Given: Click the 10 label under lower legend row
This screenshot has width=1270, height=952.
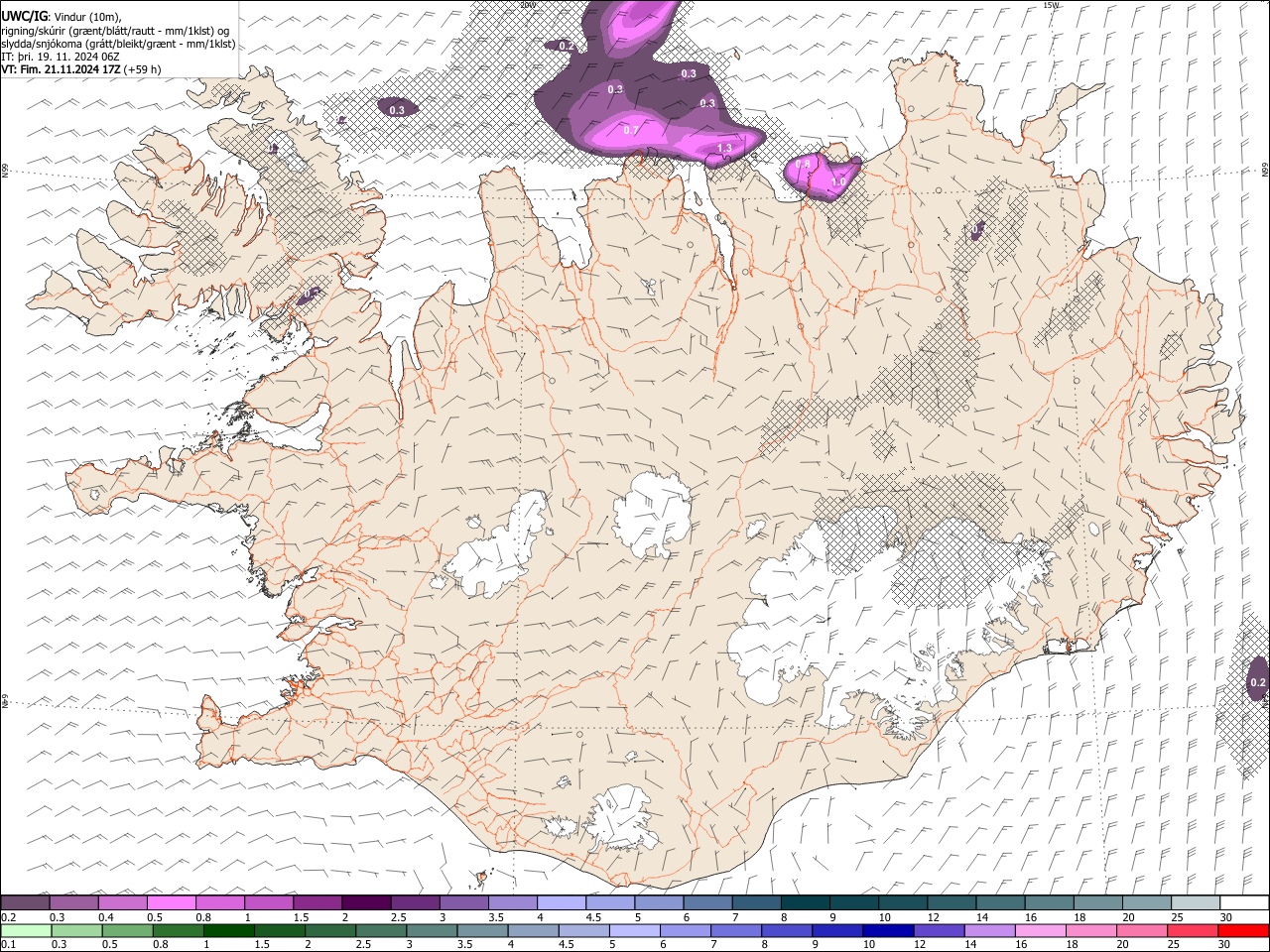Looking at the screenshot, I should pos(869,945).
